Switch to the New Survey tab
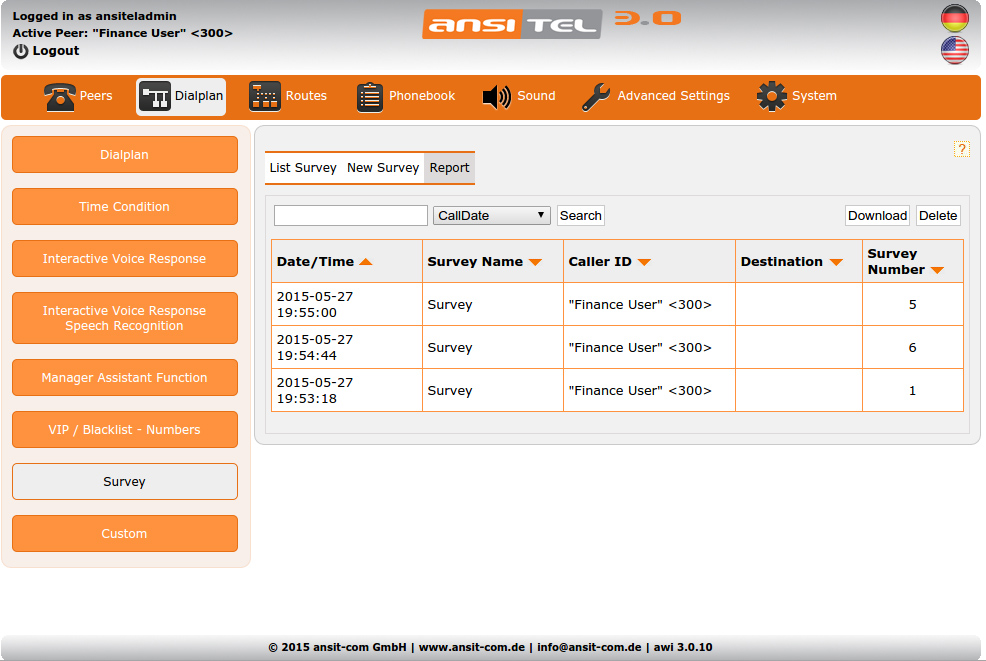Viewport: 986px width, 661px height. [x=383, y=168]
